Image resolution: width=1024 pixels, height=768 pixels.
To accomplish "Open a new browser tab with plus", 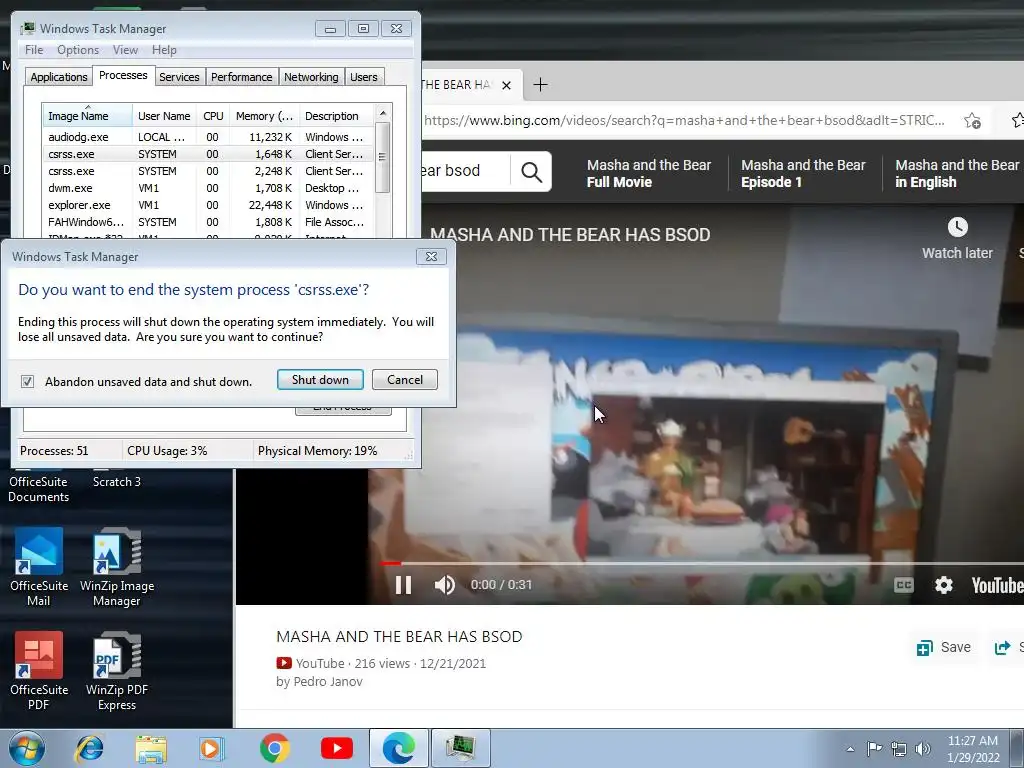I will 540,85.
